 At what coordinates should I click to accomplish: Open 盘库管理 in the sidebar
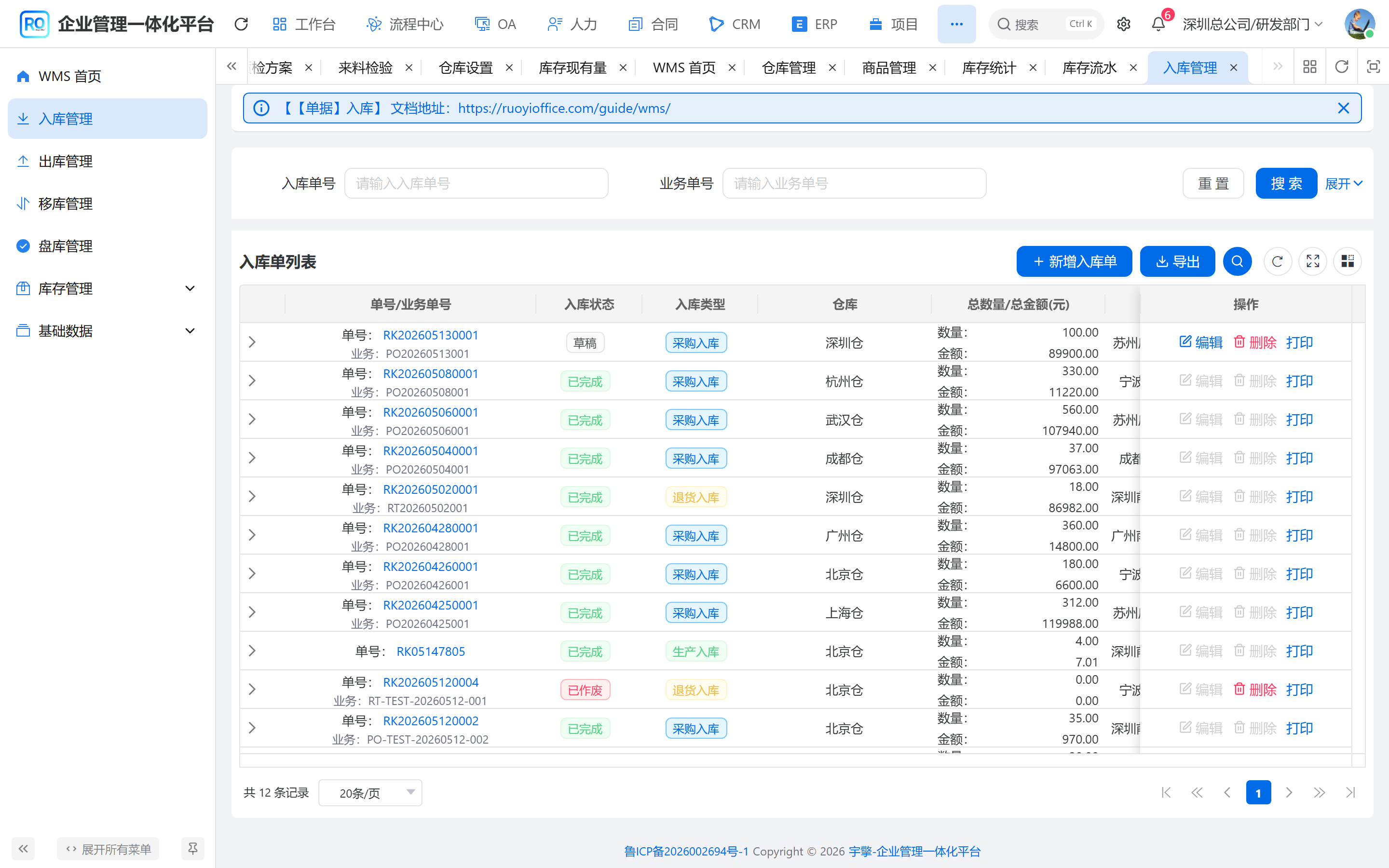coord(108,246)
